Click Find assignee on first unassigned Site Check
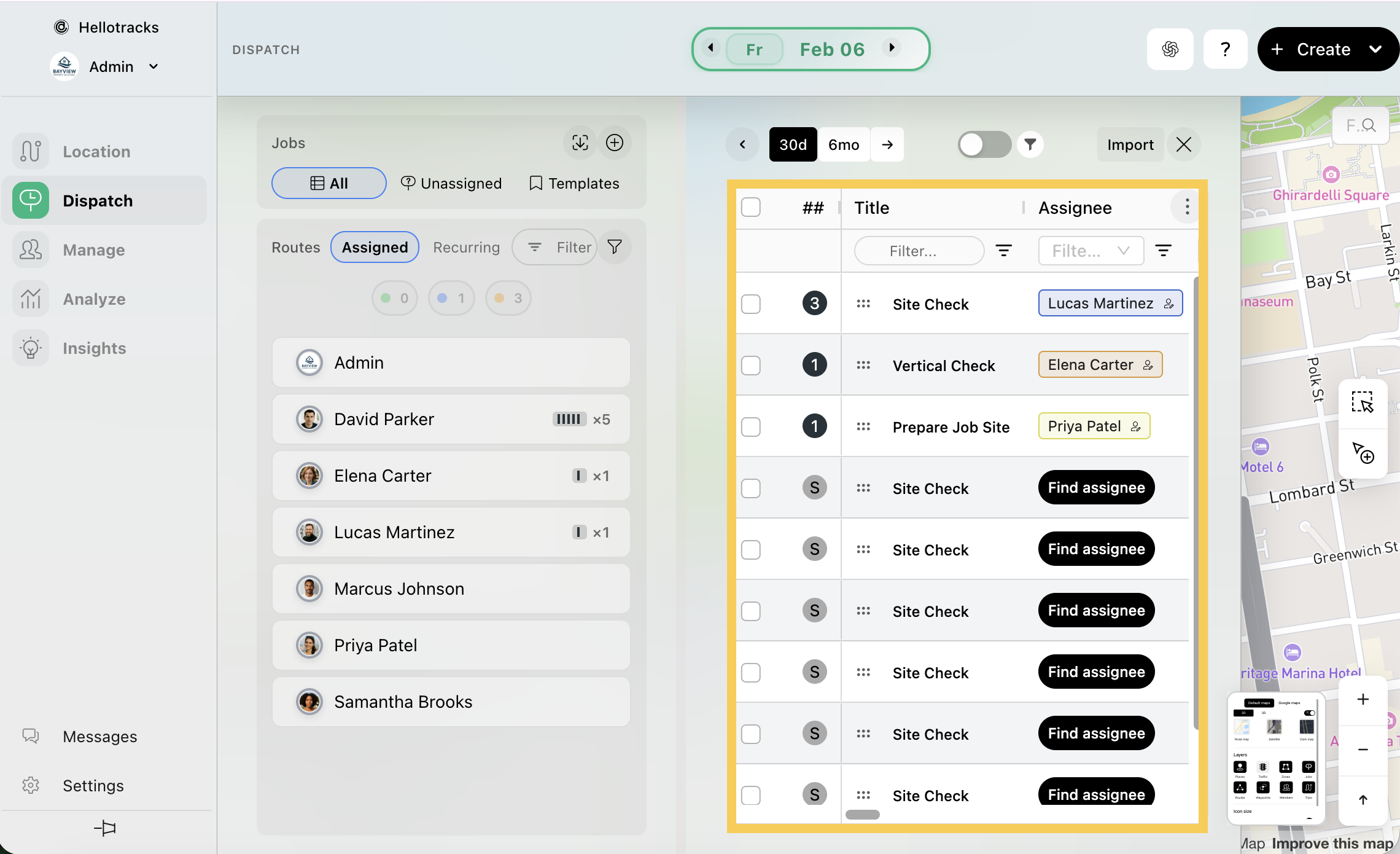This screenshot has height=854, width=1400. click(1096, 488)
